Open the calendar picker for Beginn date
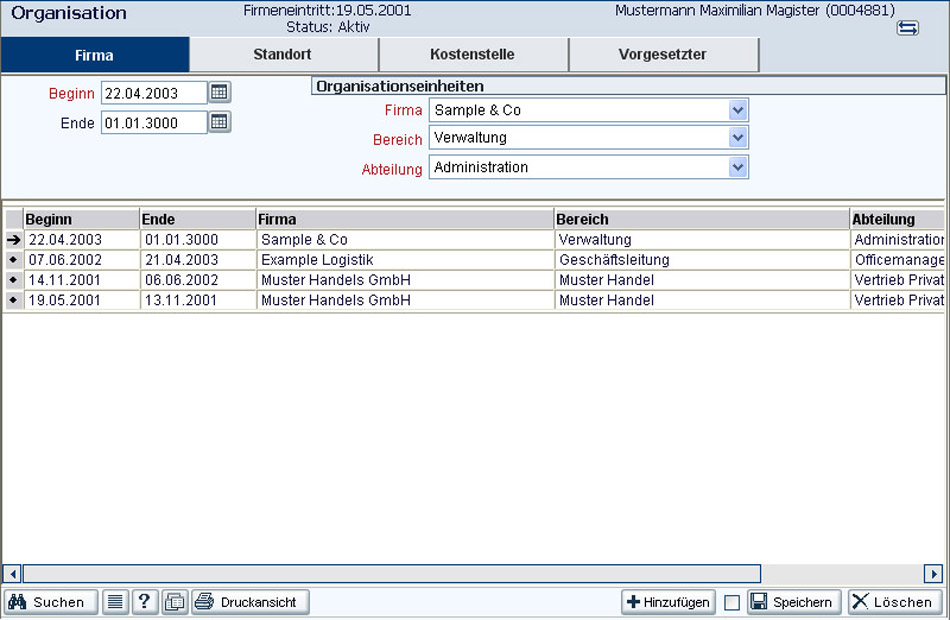Screen dimensions: 950x620 tap(219, 92)
